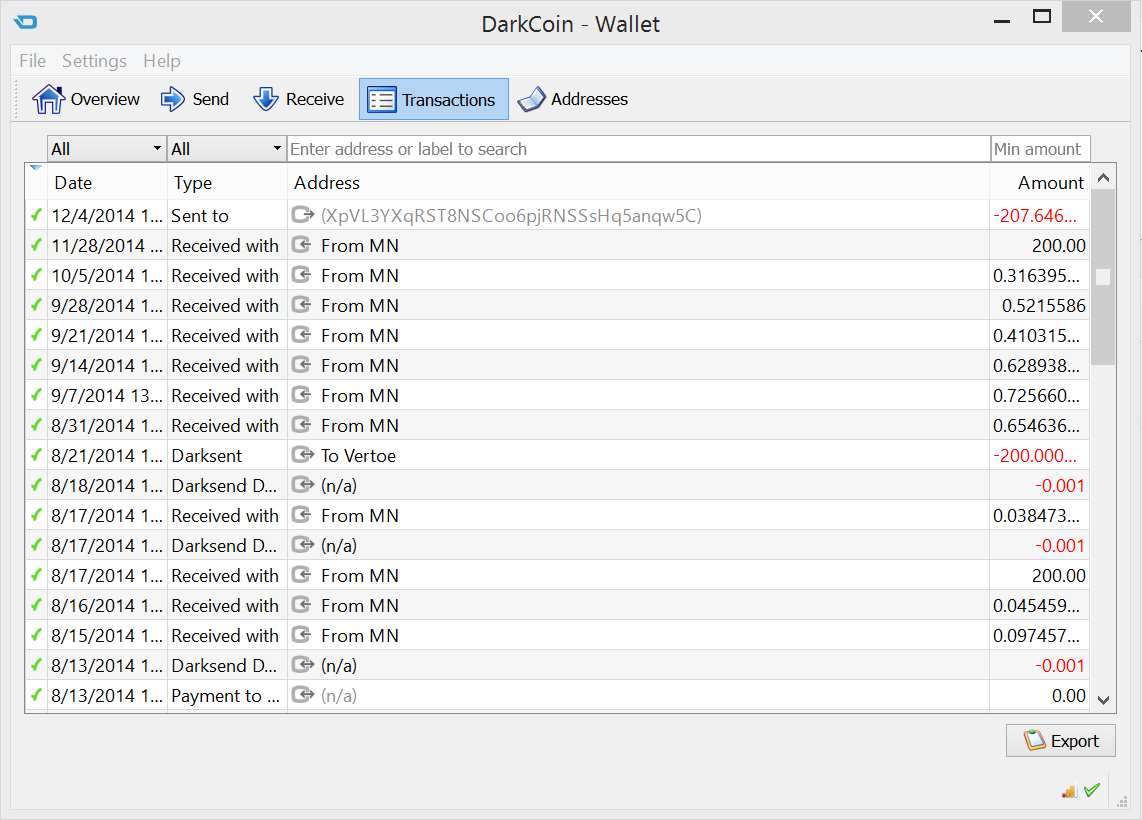Viewport: 1142px width, 820px height.
Task: Click the scrollbar down arrow
Action: pos(1103,700)
